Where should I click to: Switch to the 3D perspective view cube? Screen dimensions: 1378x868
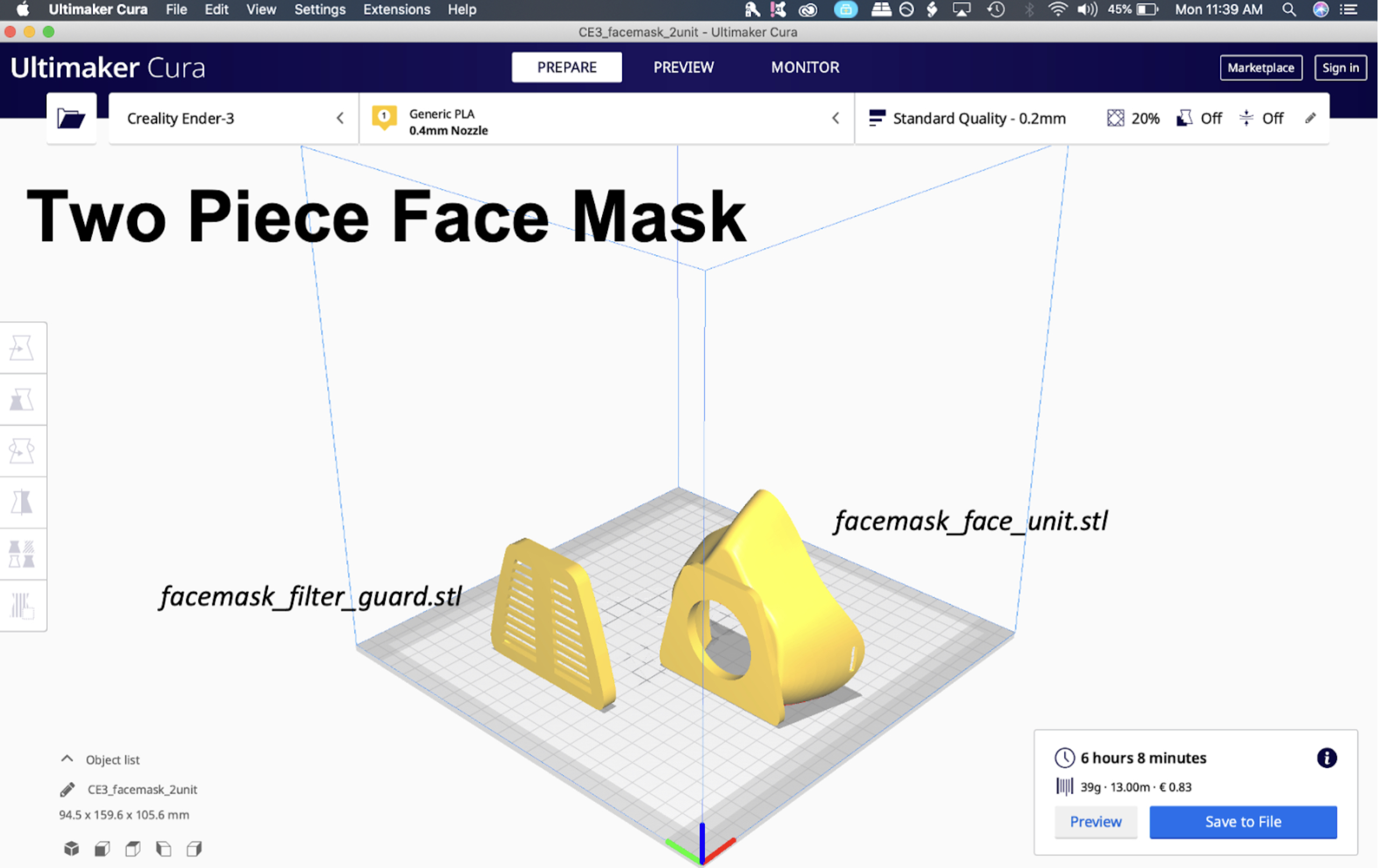pos(72,849)
